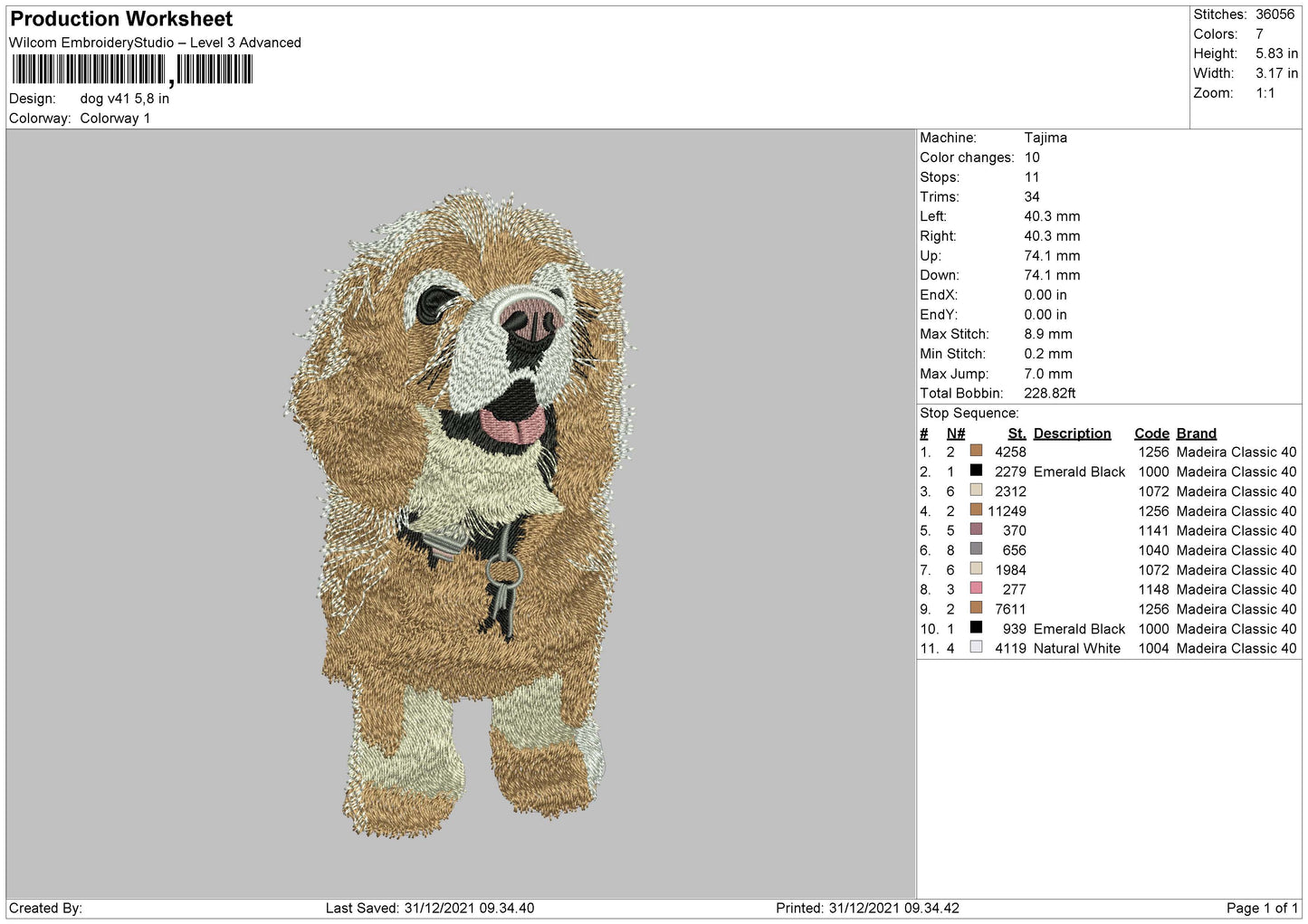The image size is (1308, 924).
Task: Select the Stops value "11"
Action: [1032, 177]
